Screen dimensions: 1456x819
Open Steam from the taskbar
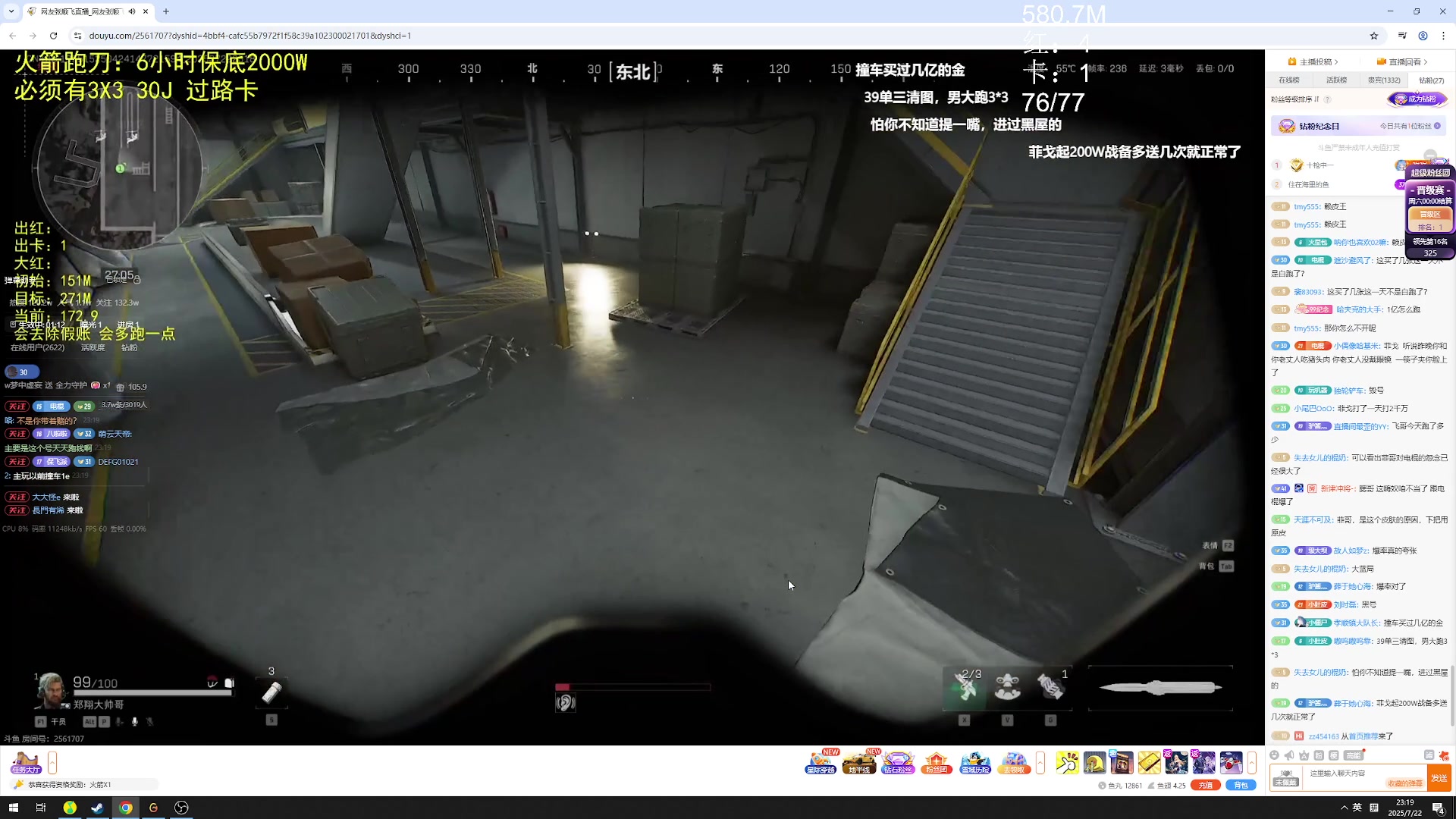click(97, 808)
